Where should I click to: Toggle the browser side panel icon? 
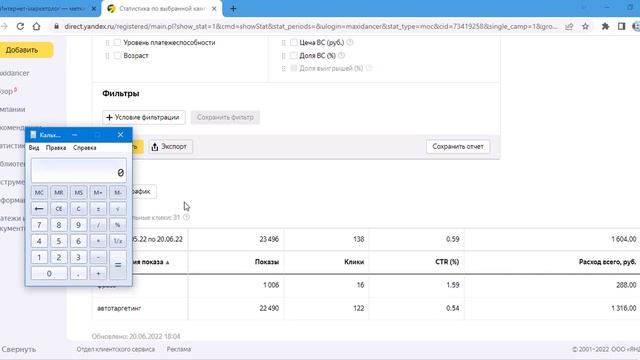[621, 27]
